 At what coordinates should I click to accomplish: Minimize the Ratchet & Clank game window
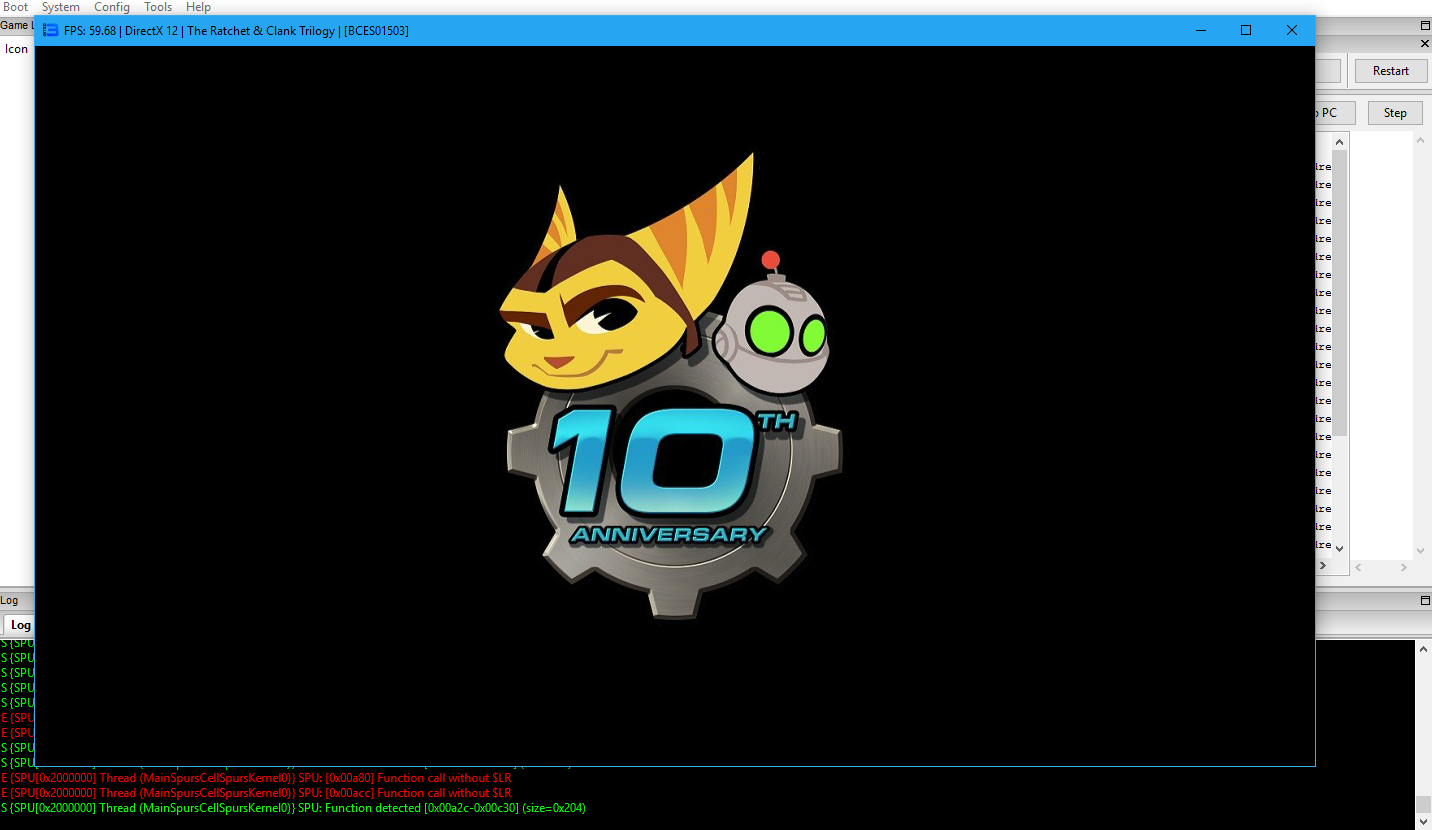pos(1200,30)
